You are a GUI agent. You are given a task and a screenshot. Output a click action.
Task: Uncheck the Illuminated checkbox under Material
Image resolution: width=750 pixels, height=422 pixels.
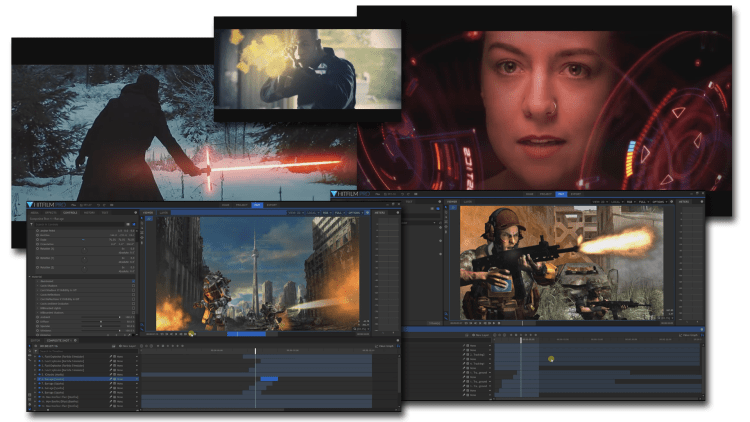[x=133, y=281]
